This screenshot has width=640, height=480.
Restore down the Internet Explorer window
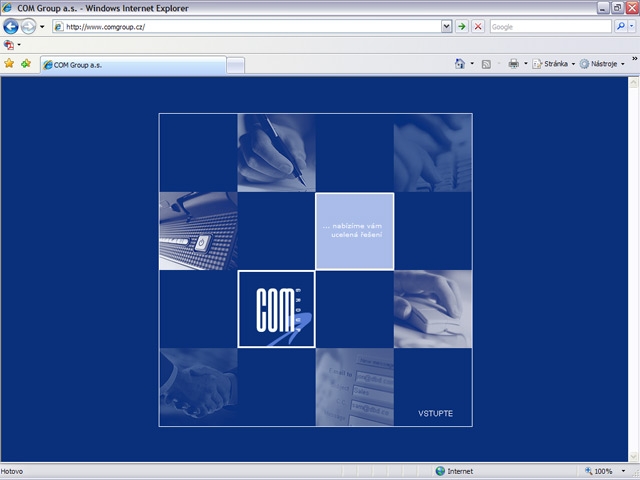coord(618,7)
